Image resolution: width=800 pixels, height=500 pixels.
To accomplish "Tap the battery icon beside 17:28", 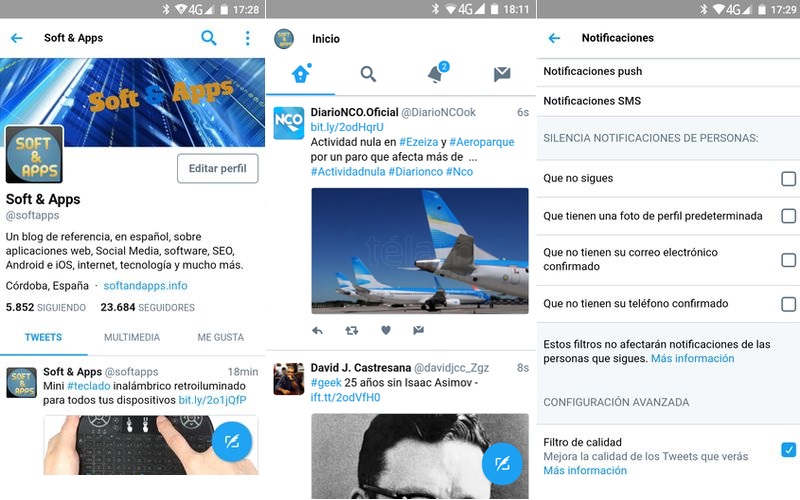I will pyautogui.click(x=224, y=9).
